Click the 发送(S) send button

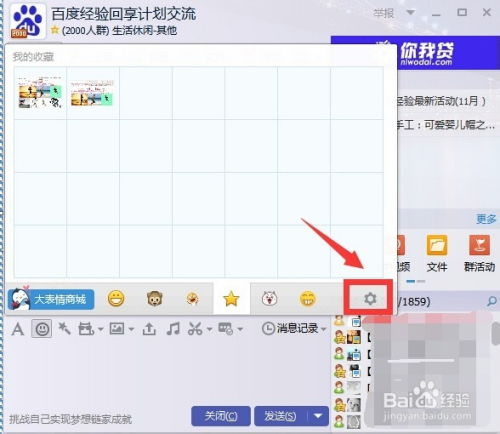tap(281, 416)
